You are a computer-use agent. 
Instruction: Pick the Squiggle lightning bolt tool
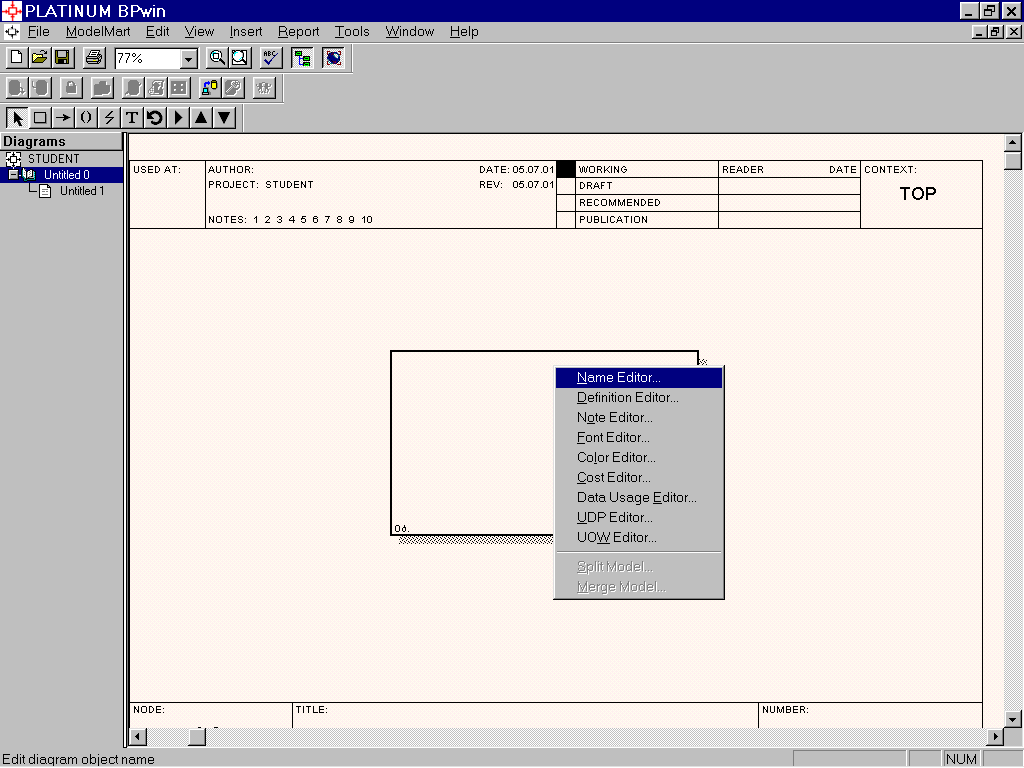(x=109, y=117)
